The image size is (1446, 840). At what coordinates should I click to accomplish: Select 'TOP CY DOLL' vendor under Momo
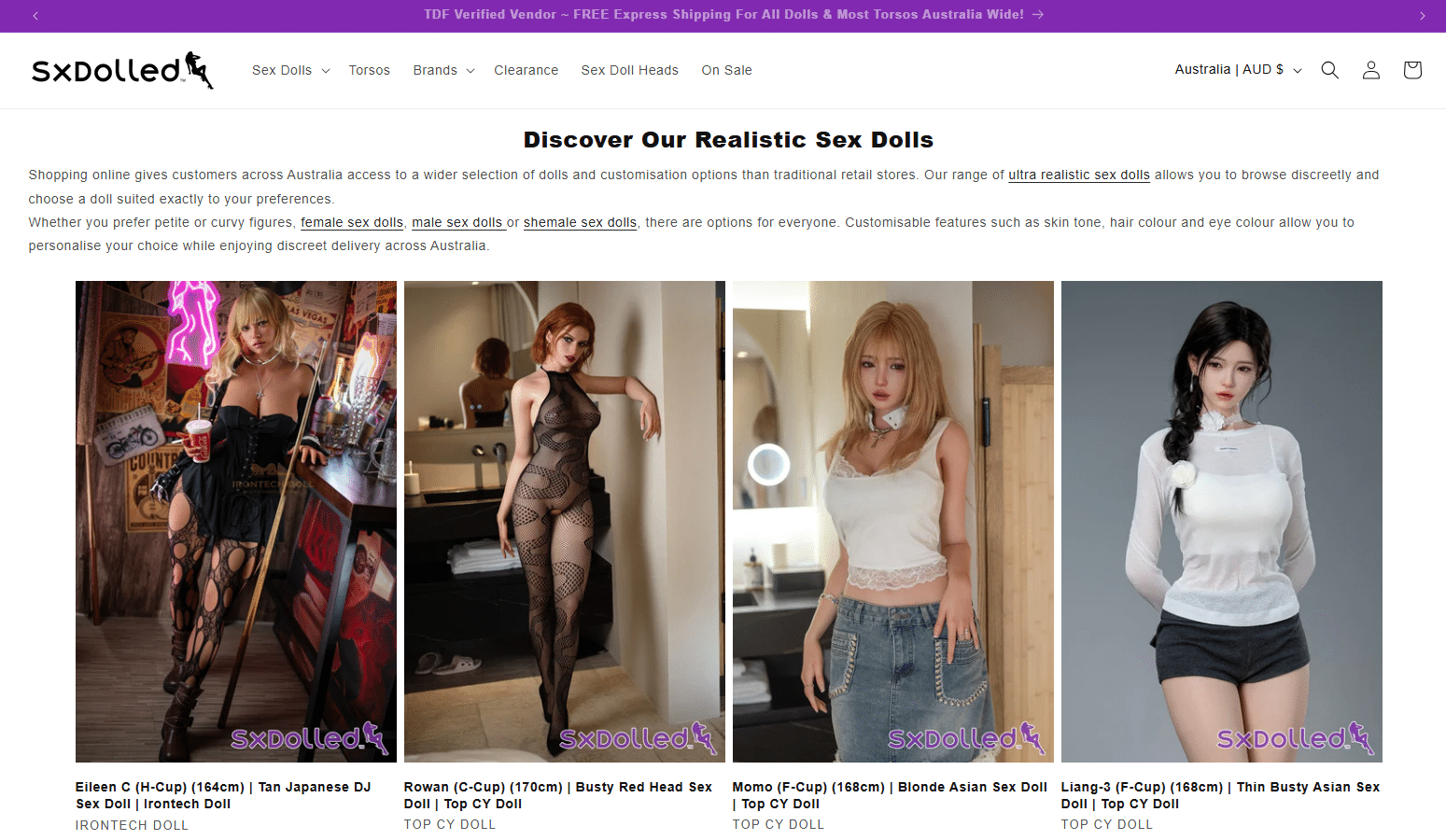pyautogui.click(x=779, y=824)
